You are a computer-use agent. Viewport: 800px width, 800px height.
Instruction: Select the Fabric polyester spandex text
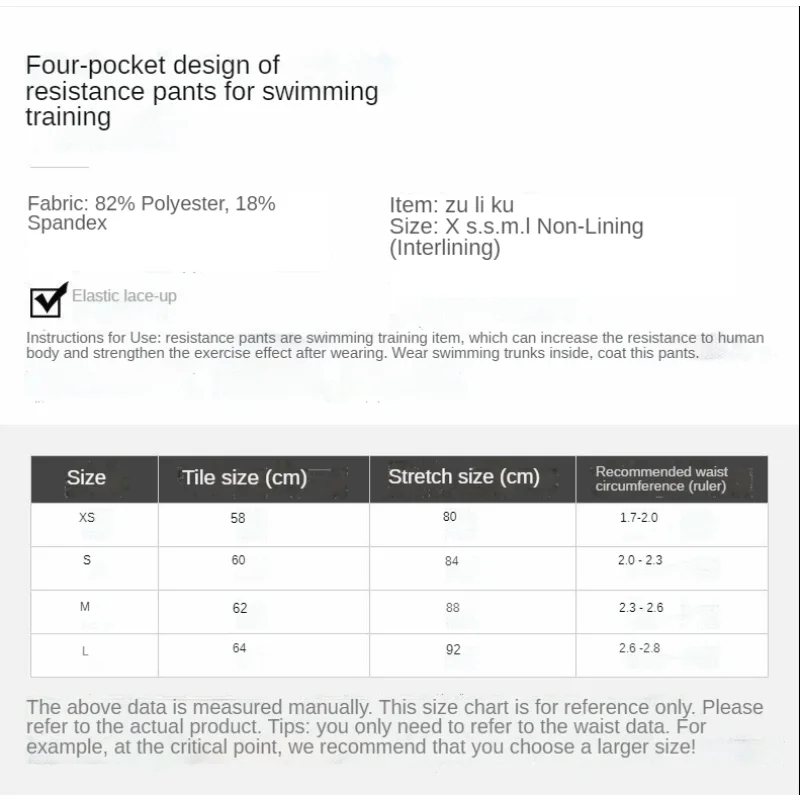(x=152, y=213)
